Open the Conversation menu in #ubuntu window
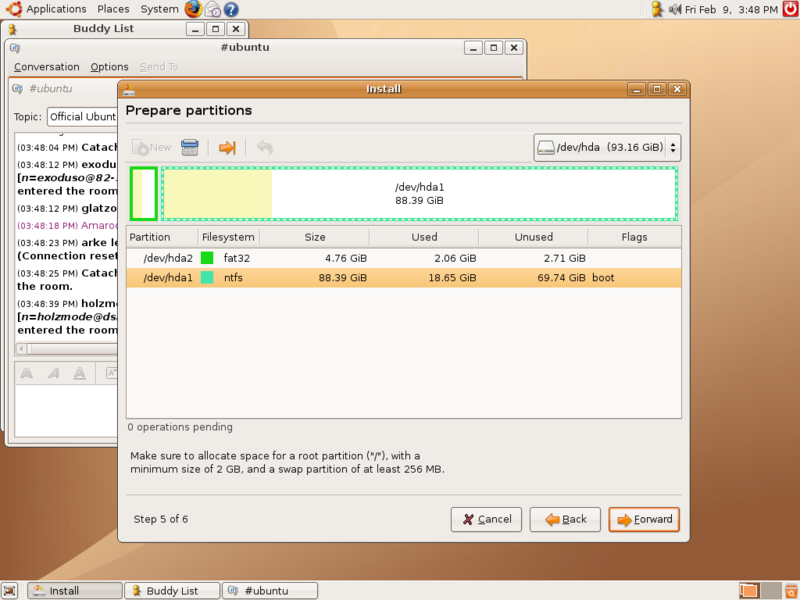The width and height of the screenshot is (800, 600). point(46,67)
